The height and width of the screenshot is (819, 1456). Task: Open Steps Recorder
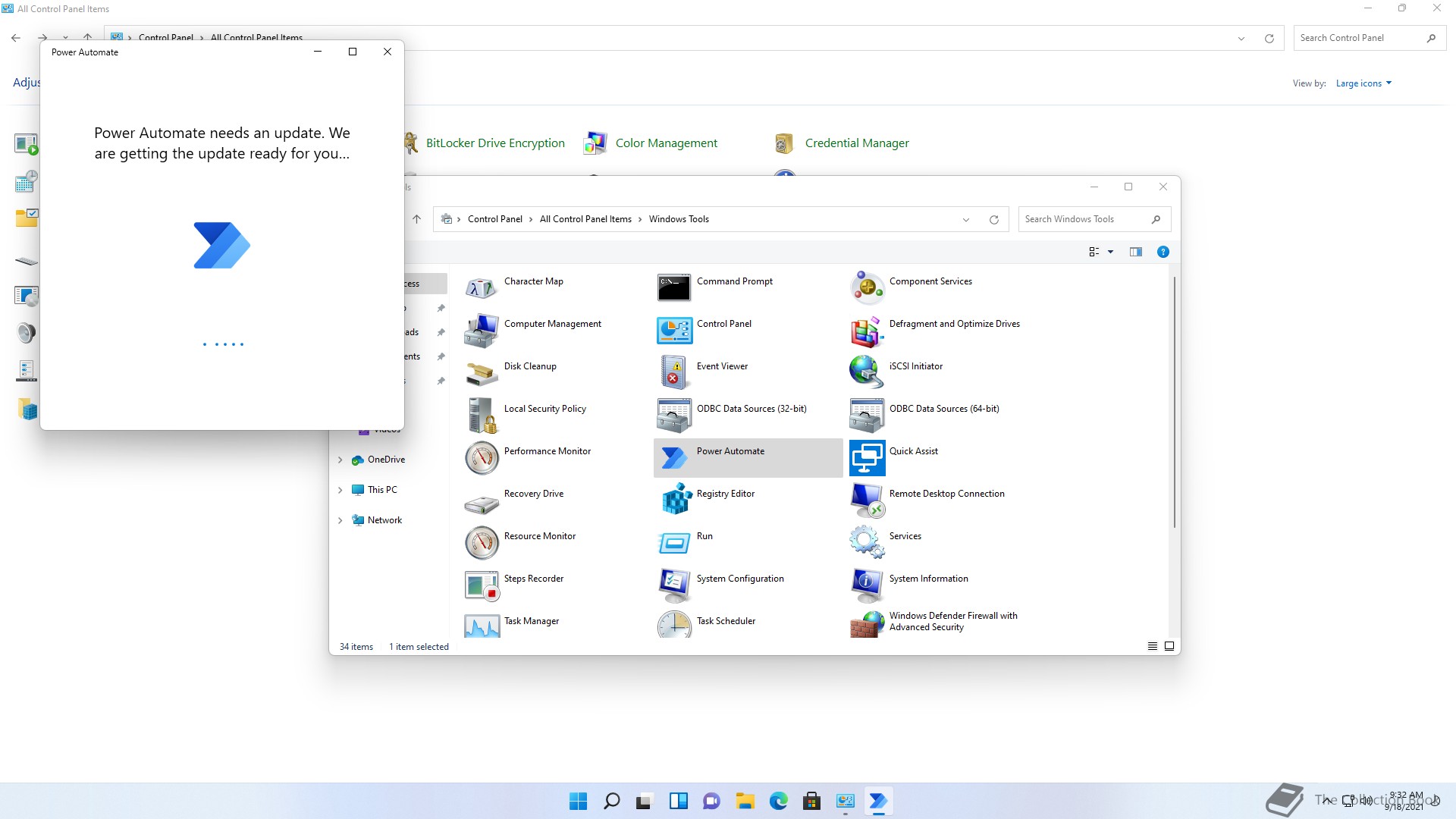click(x=482, y=584)
